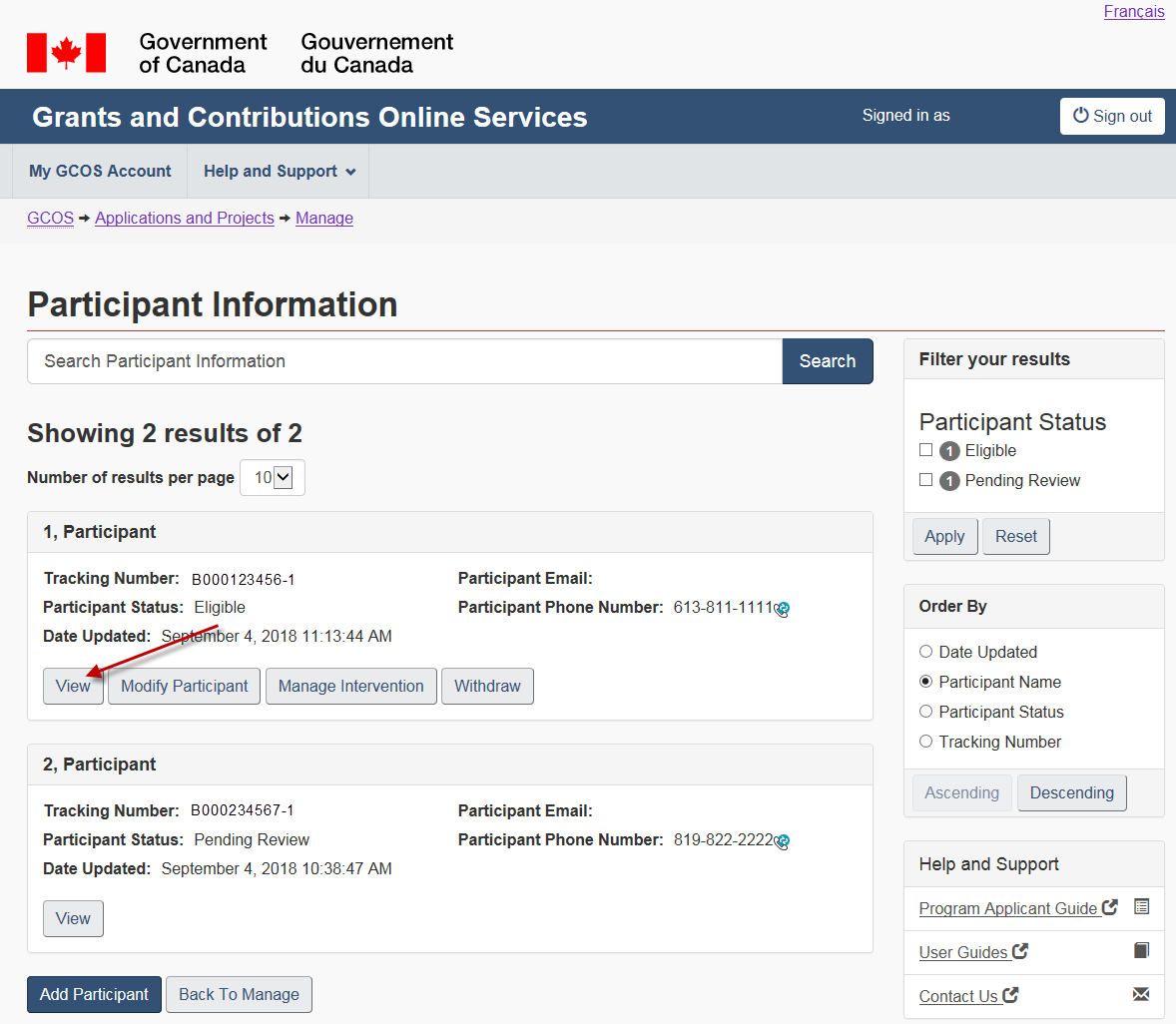Expand the Help and Support menu
1176x1024 pixels.
[279, 172]
